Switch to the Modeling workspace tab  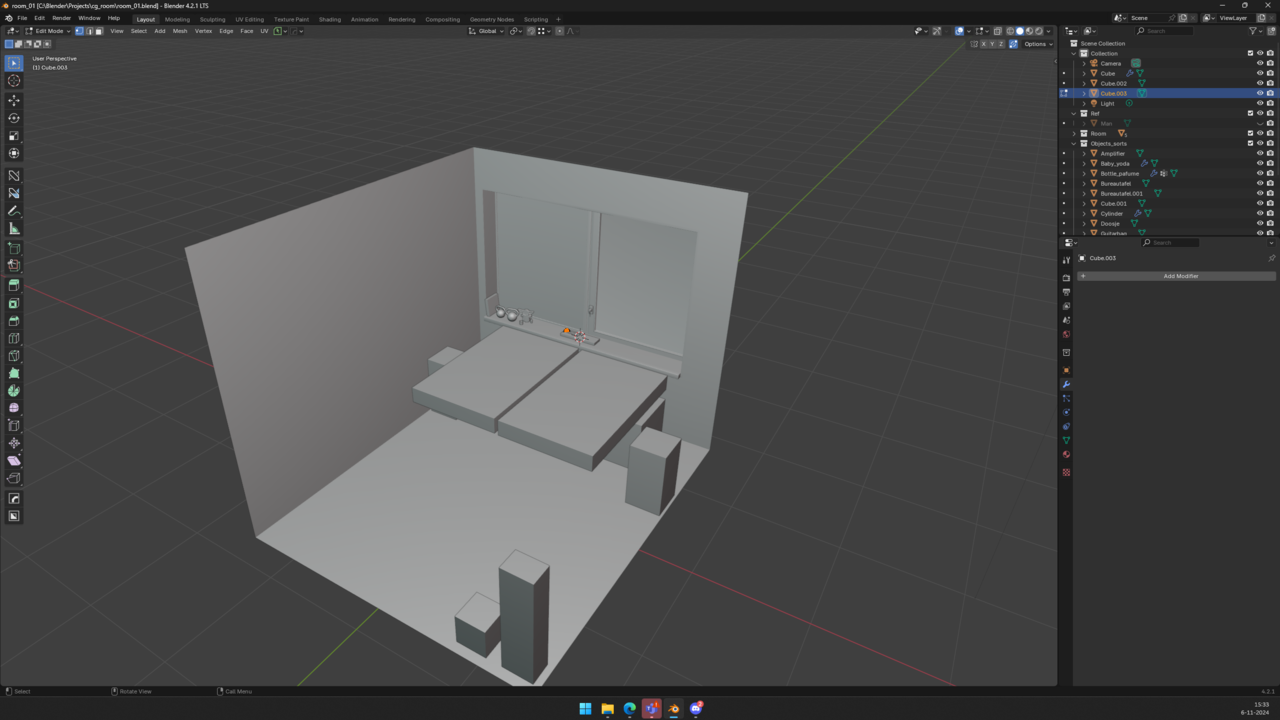coord(177,19)
